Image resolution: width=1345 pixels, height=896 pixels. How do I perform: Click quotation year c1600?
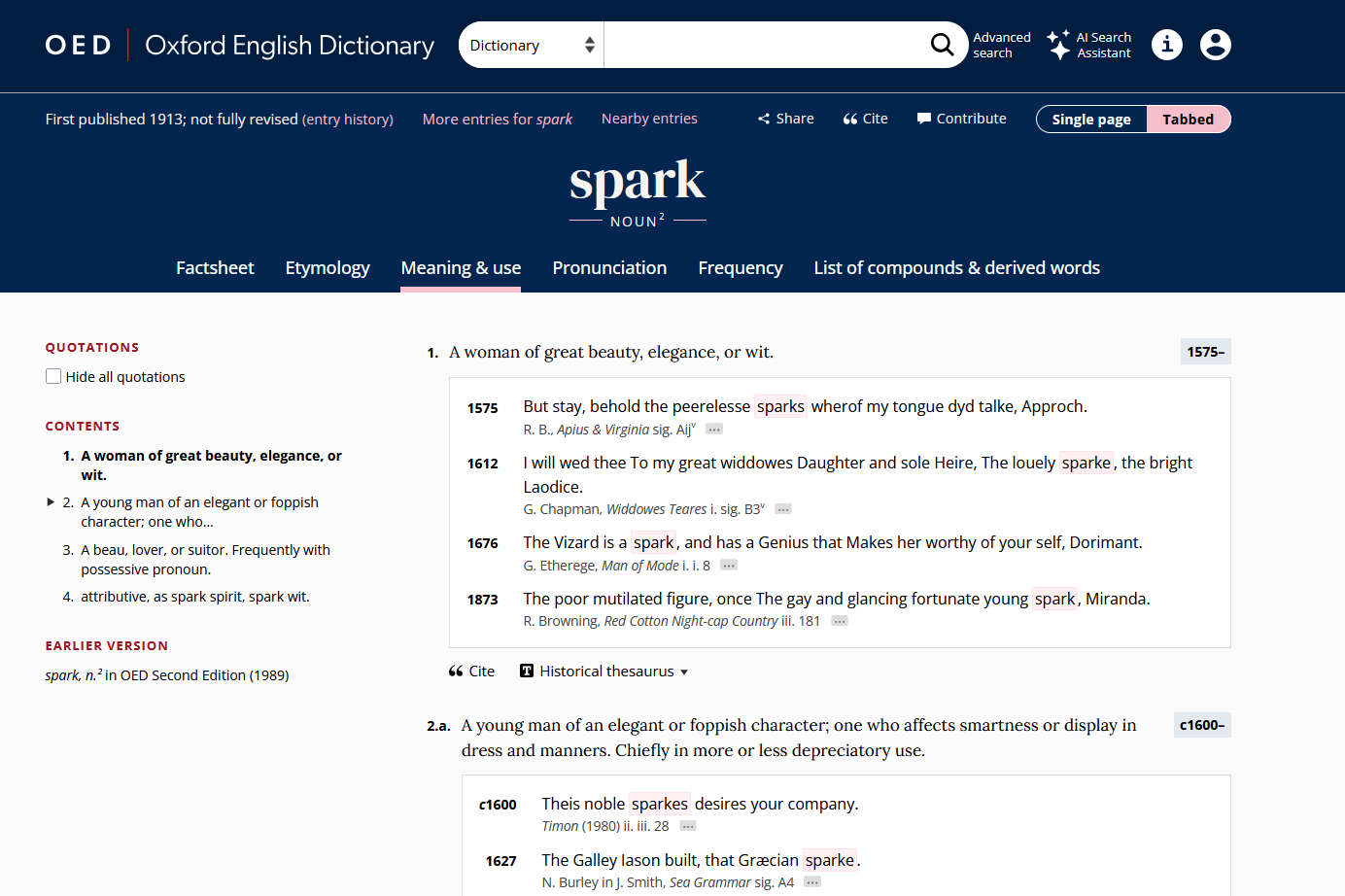click(498, 805)
